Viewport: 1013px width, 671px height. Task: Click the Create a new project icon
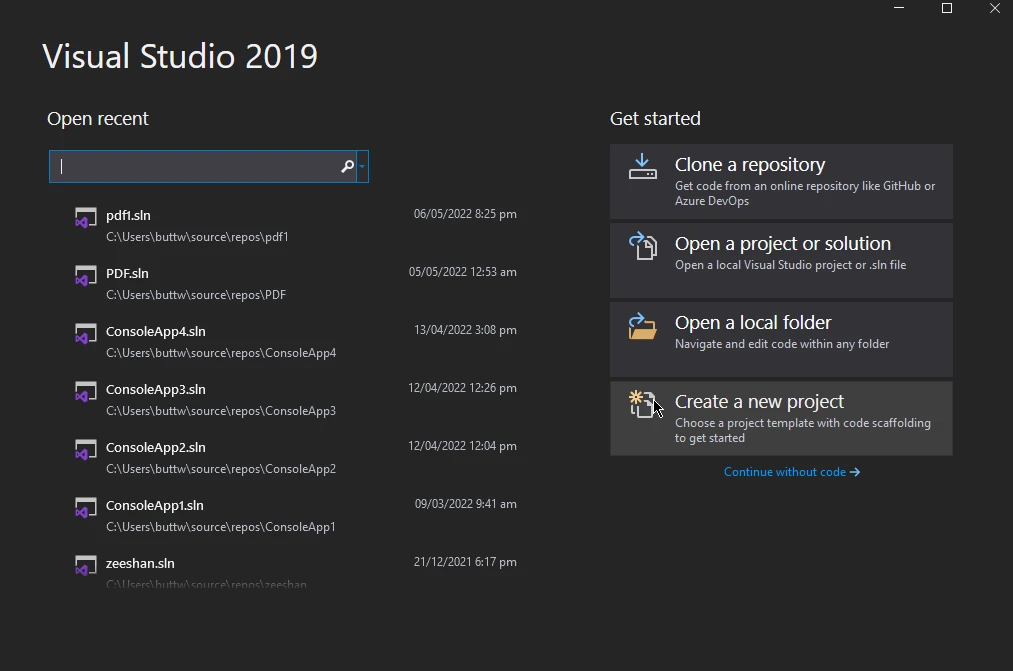coord(642,404)
